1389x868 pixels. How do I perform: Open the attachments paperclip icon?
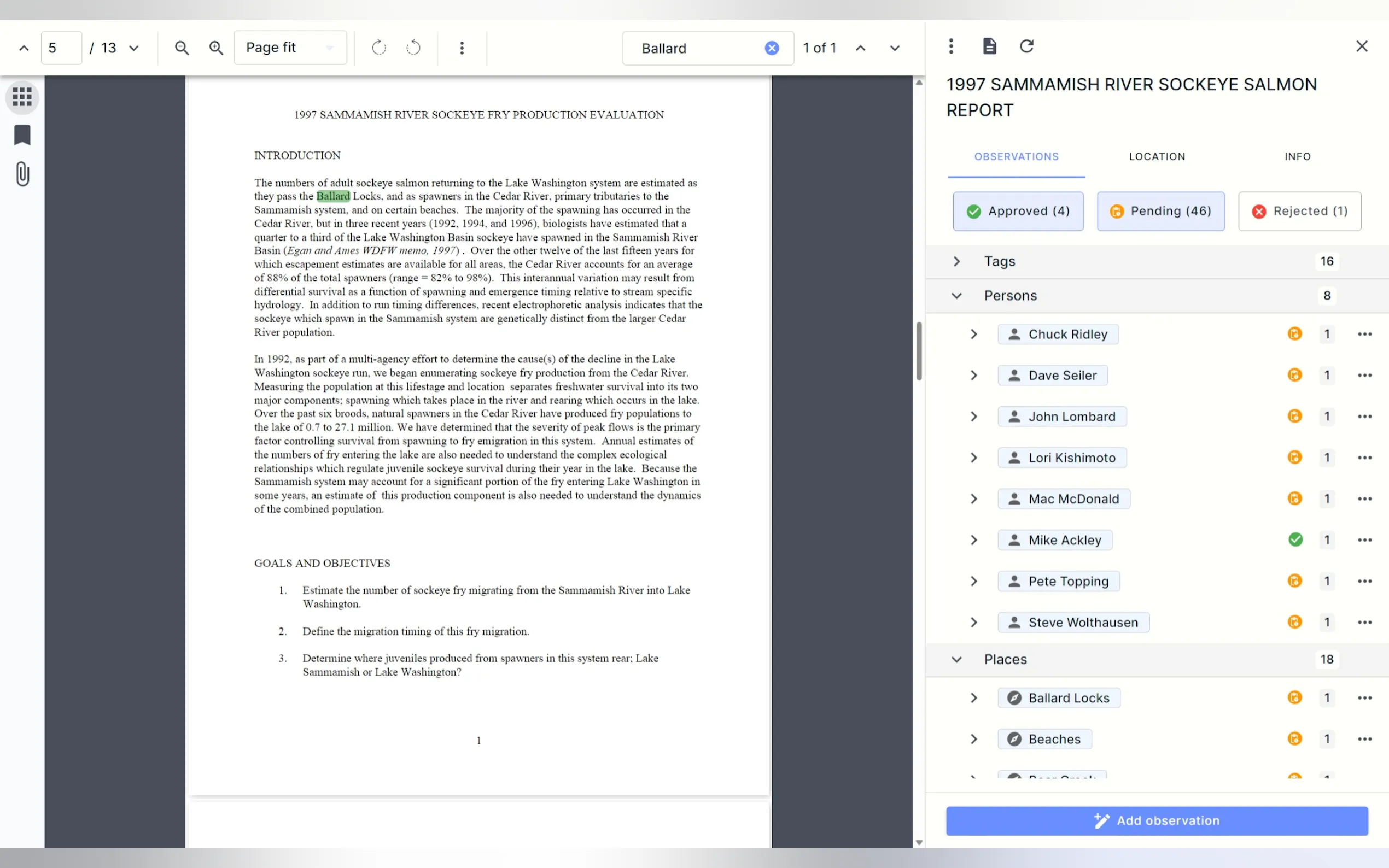[22, 174]
